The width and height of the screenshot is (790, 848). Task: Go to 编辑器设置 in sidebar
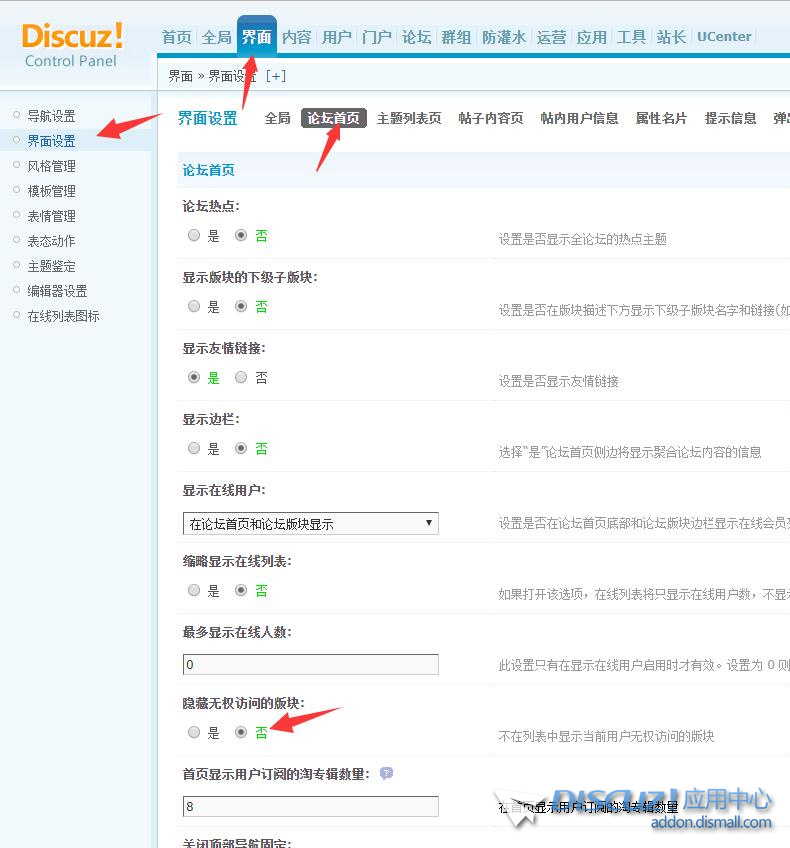click(57, 291)
